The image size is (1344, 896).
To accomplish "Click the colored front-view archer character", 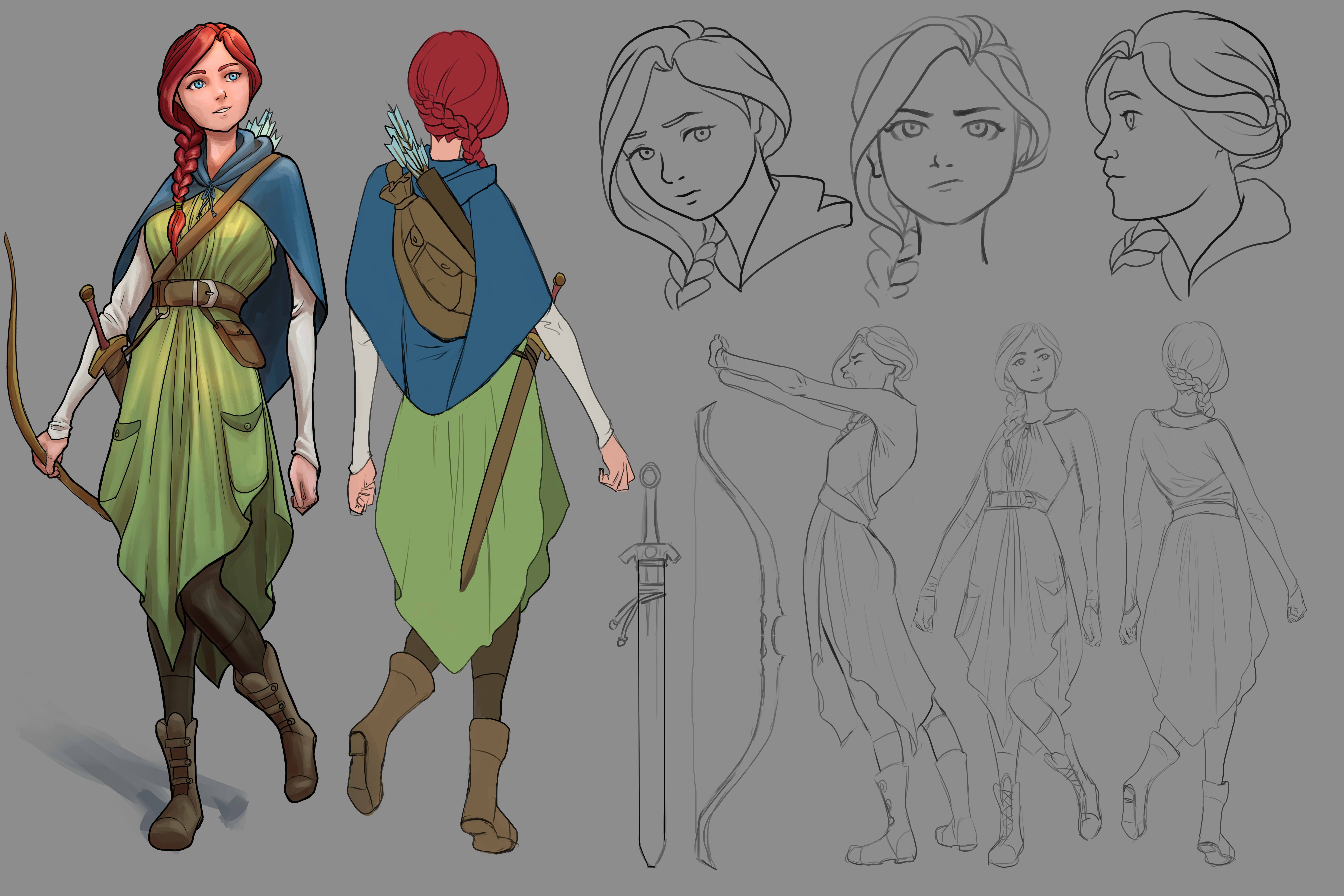I will [166, 437].
